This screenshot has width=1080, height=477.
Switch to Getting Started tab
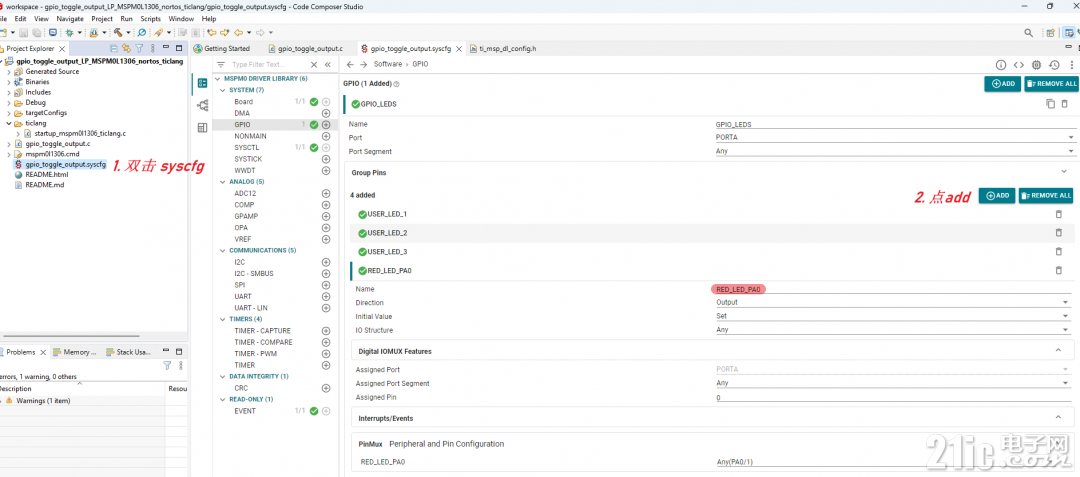[221, 48]
